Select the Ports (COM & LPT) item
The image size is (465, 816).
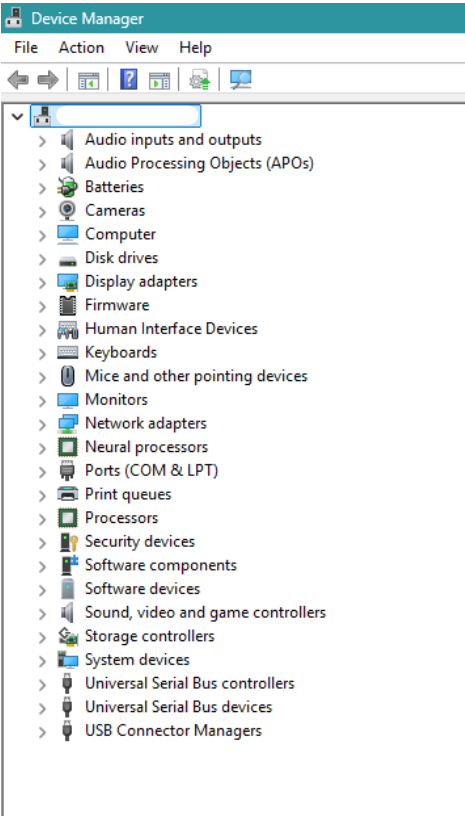[x=151, y=470]
